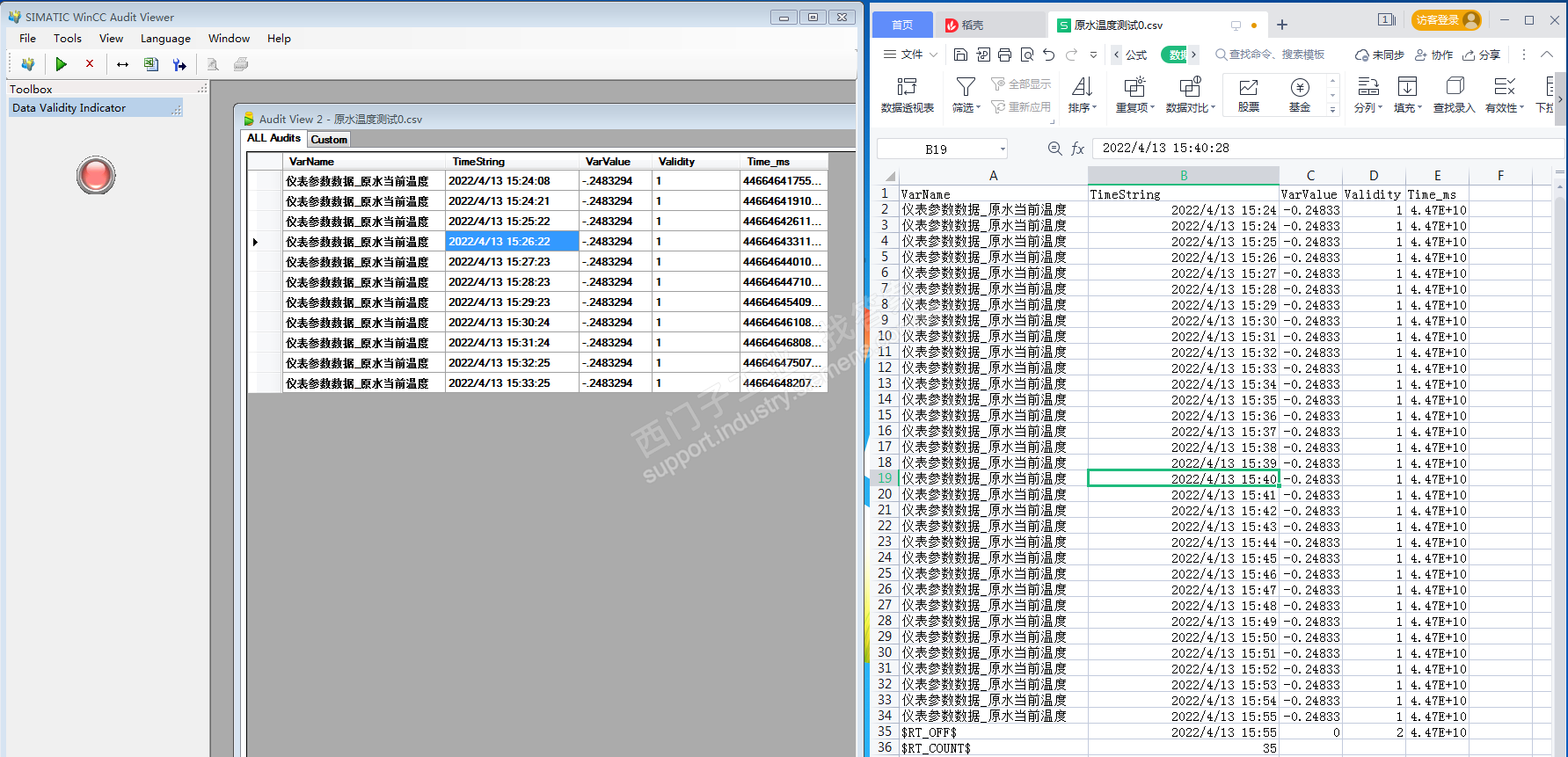Image resolution: width=1568 pixels, height=757 pixels.
Task: Click the Redo arrow in WPS
Action: tap(1071, 55)
